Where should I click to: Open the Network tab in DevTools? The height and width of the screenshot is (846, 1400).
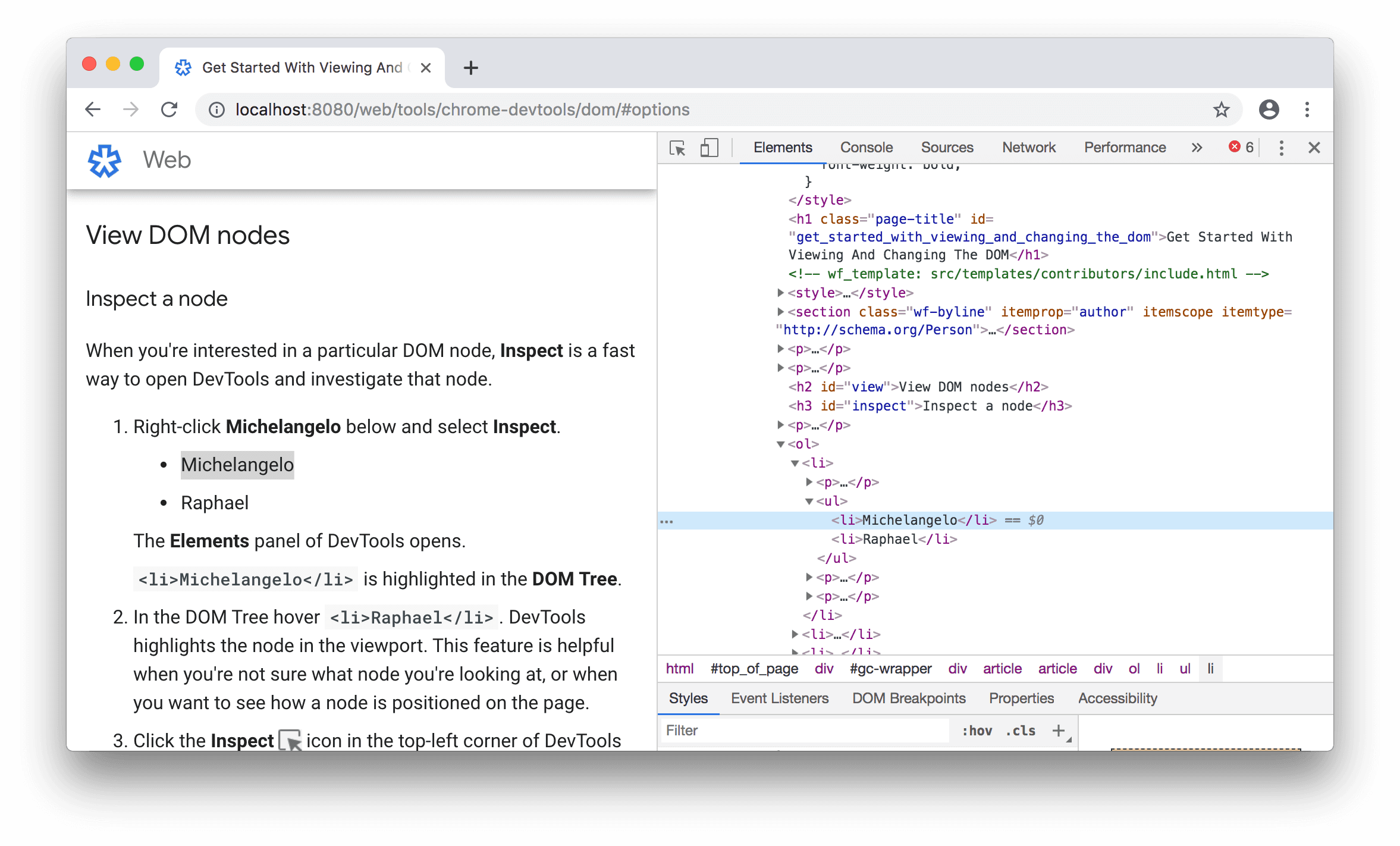(1028, 146)
